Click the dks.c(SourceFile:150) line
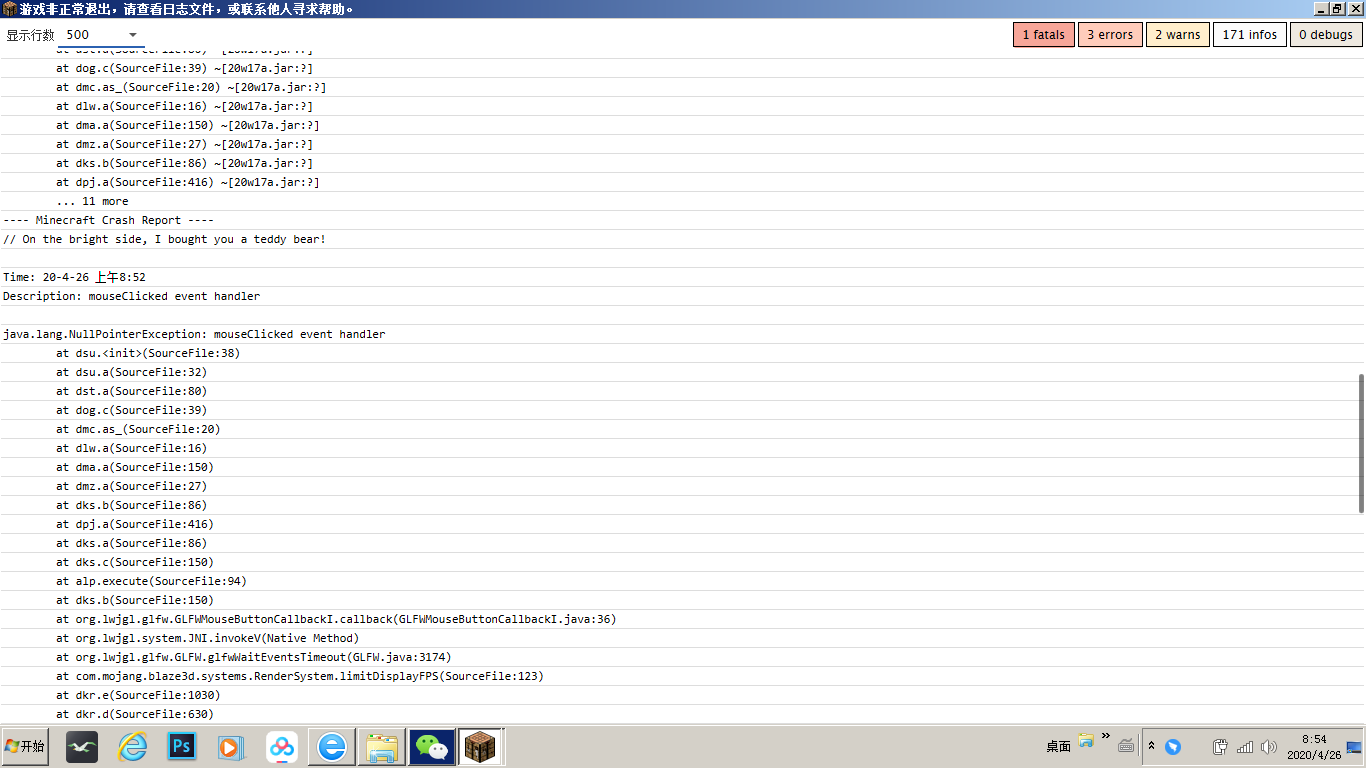Image resolution: width=1366 pixels, height=768 pixels. 135,562
